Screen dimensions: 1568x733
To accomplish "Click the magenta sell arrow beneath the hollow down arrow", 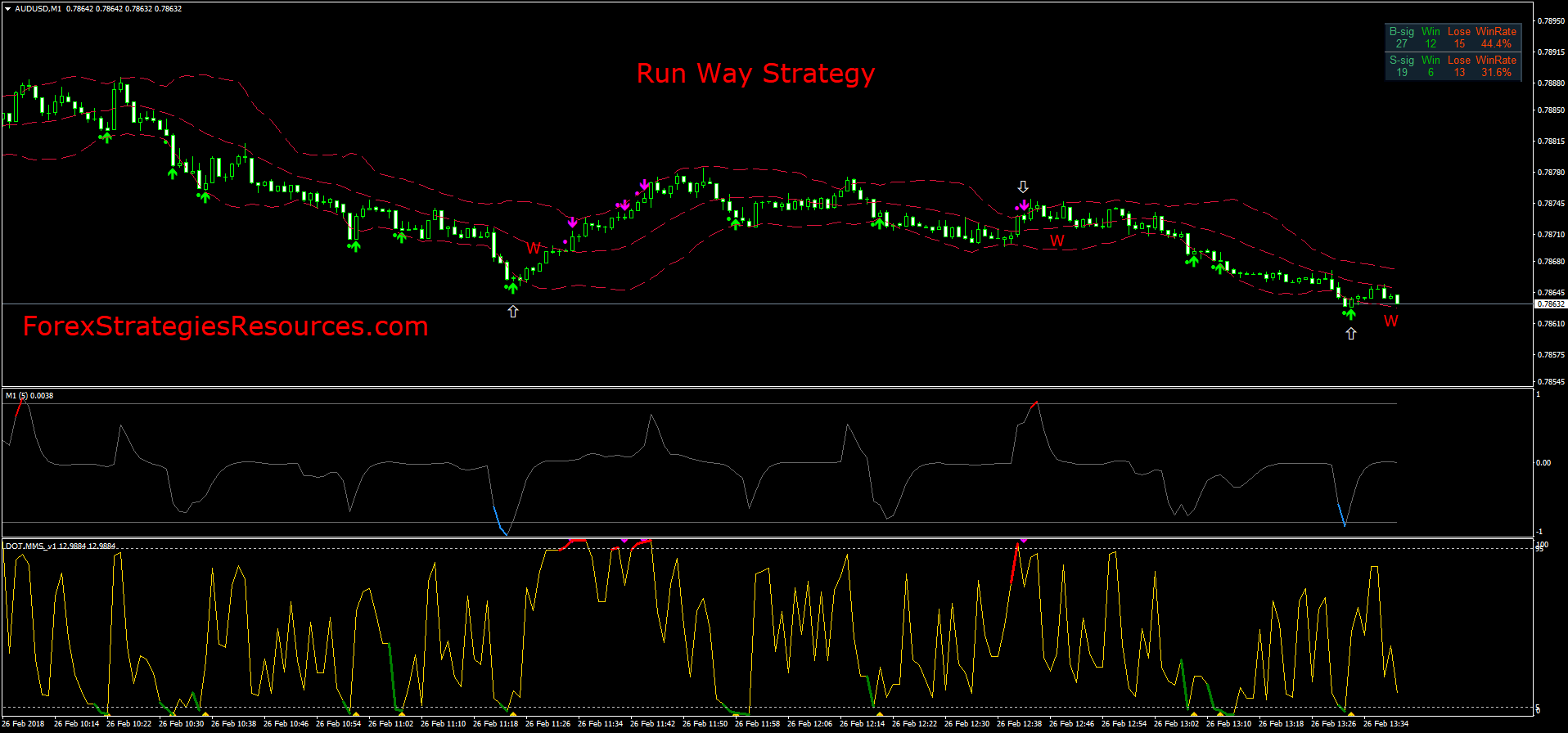I will [1024, 205].
